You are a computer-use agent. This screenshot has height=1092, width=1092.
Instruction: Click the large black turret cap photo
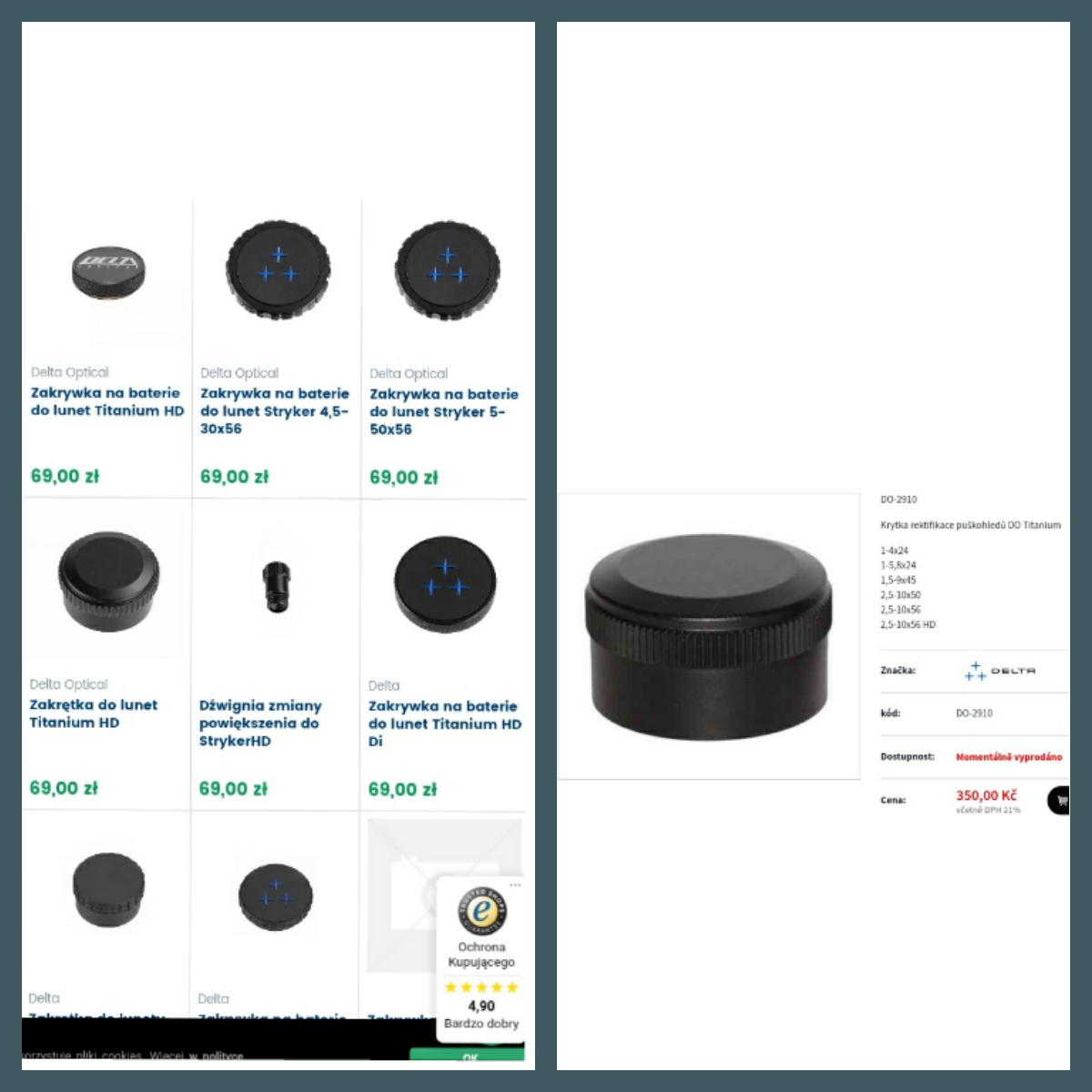(708, 637)
